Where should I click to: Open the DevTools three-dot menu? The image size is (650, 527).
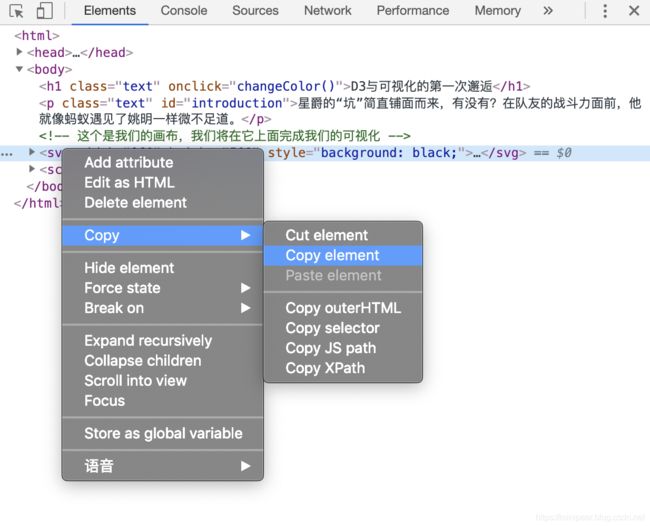[x=605, y=11]
